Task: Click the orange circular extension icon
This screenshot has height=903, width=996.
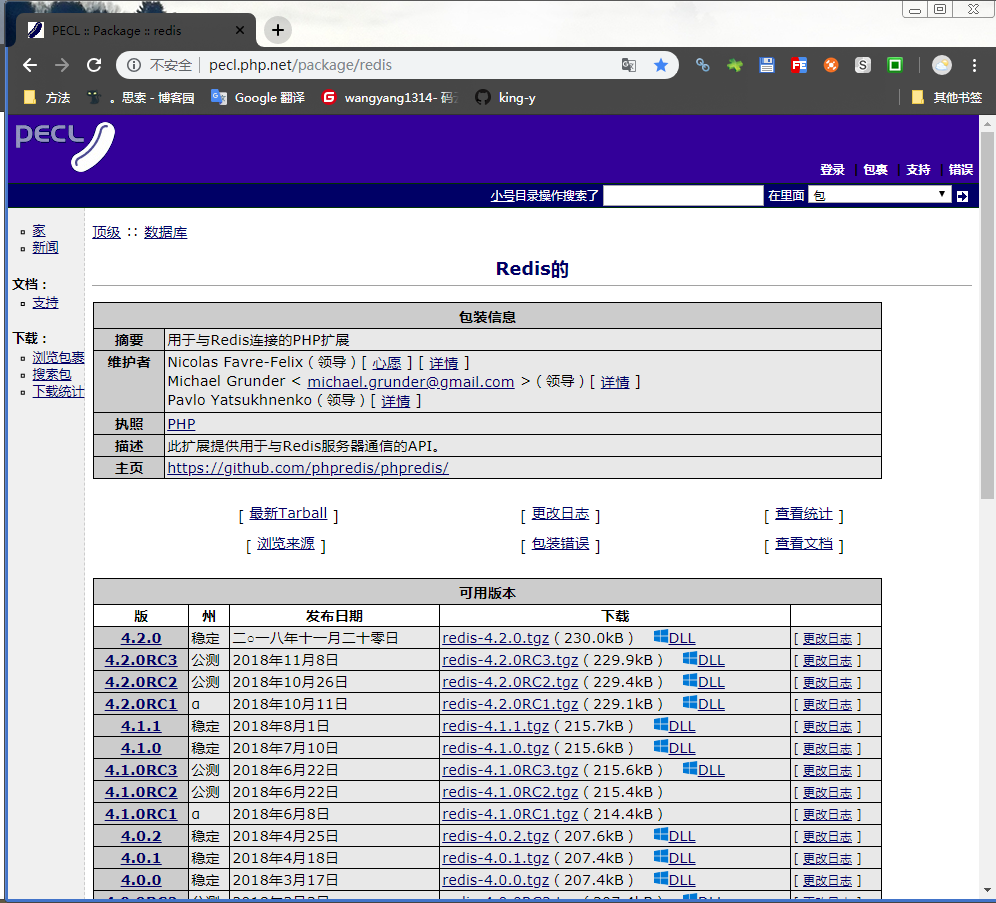Action: (831, 65)
